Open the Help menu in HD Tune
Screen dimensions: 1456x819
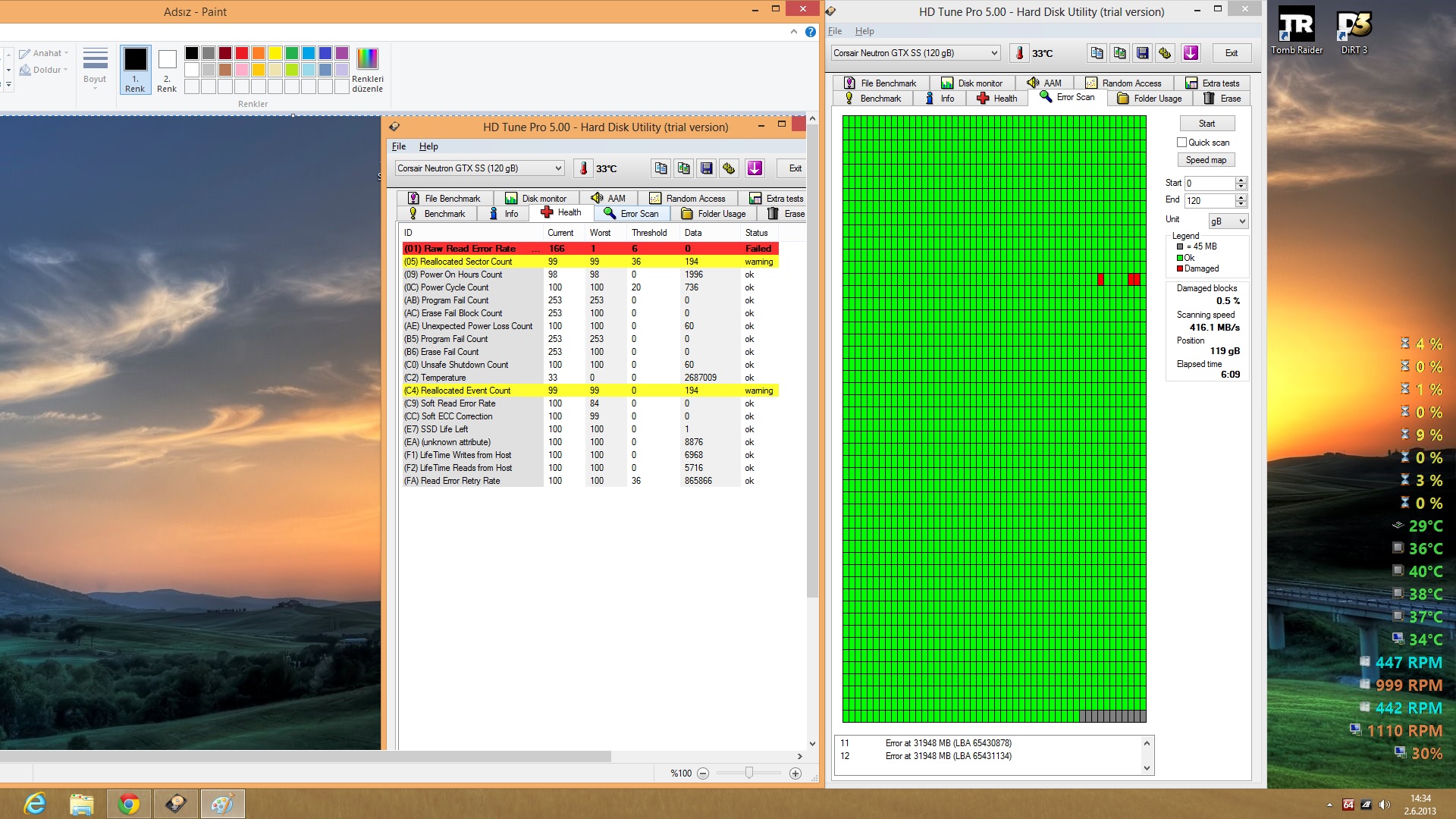click(x=864, y=31)
